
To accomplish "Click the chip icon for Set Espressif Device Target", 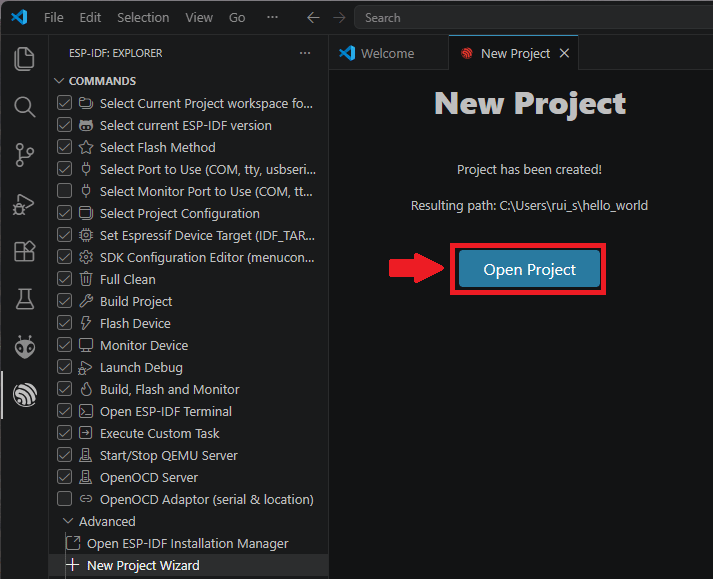I will tap(86, 235).
